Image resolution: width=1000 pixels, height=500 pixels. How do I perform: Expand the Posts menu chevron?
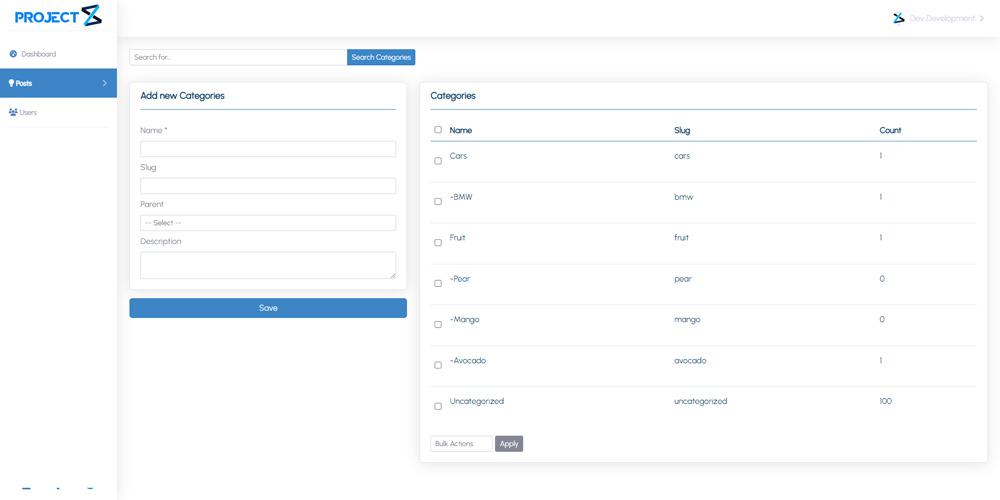105,83
